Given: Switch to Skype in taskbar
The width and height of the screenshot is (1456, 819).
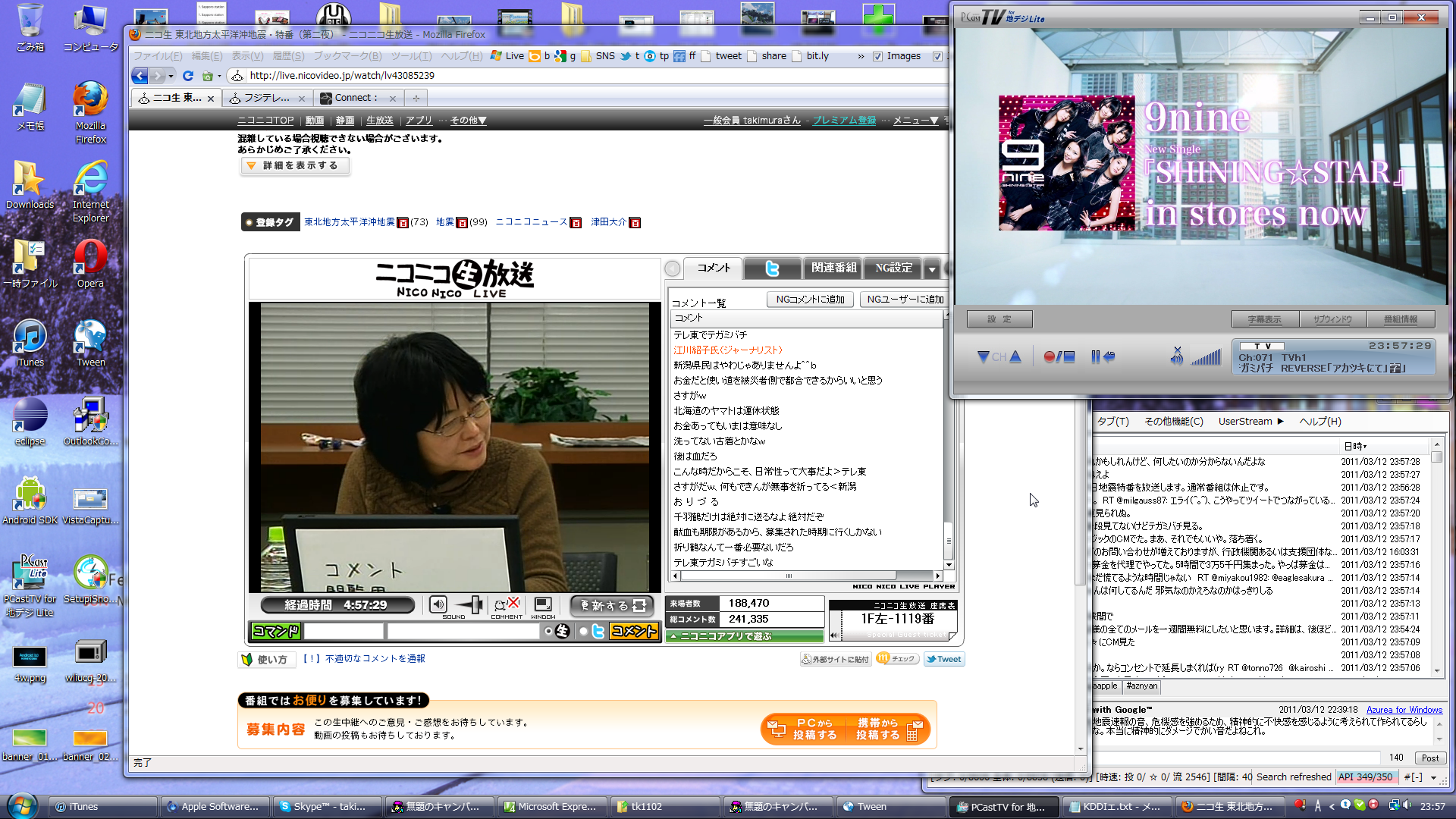Looking at the screenshot, I should pyautogui.click(x=327, y=807).
